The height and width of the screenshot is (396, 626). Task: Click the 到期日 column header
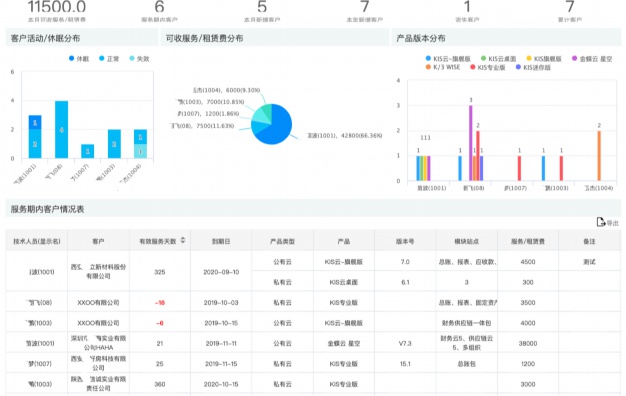tap(221, 241)
